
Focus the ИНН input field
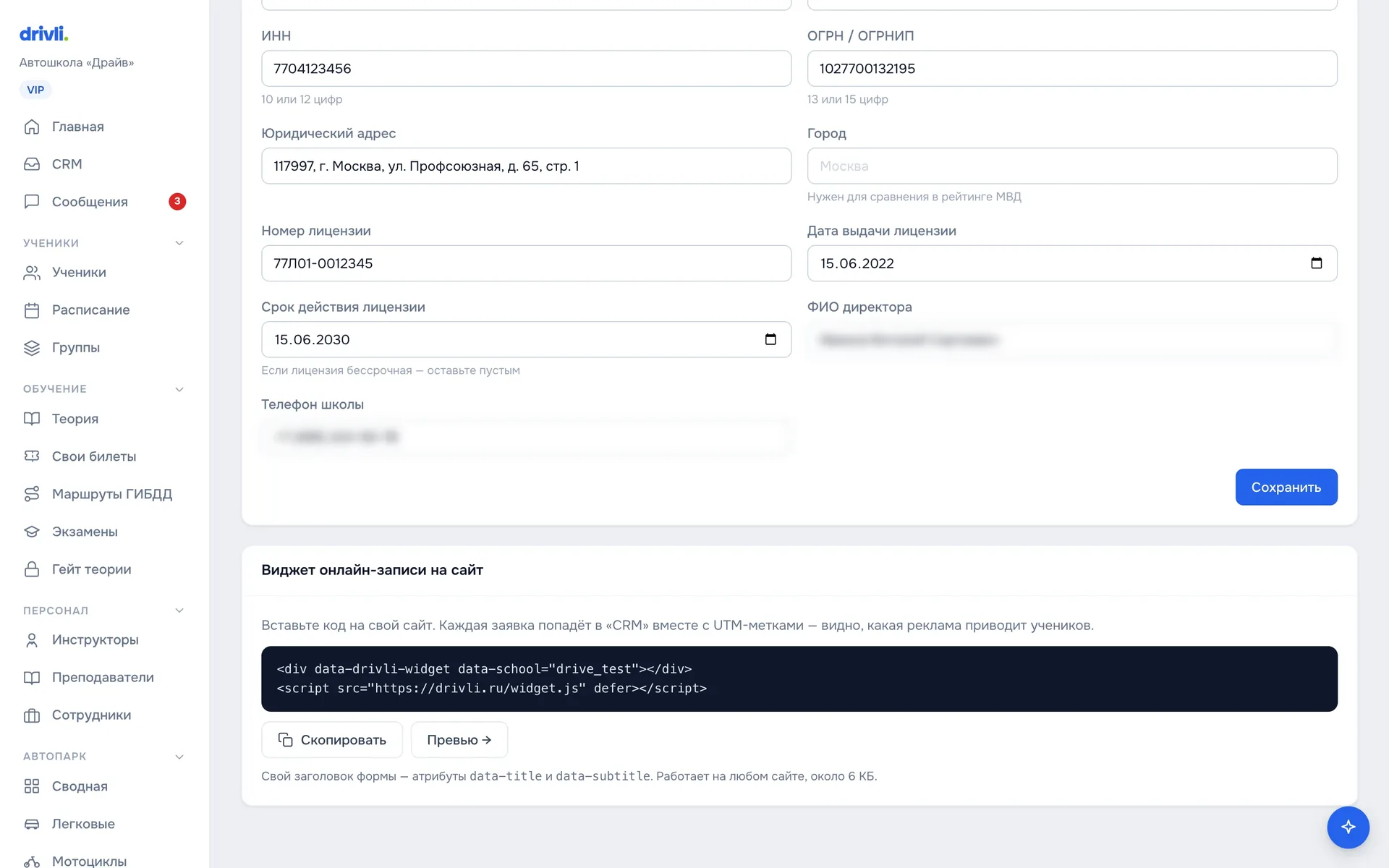[526, 69]
